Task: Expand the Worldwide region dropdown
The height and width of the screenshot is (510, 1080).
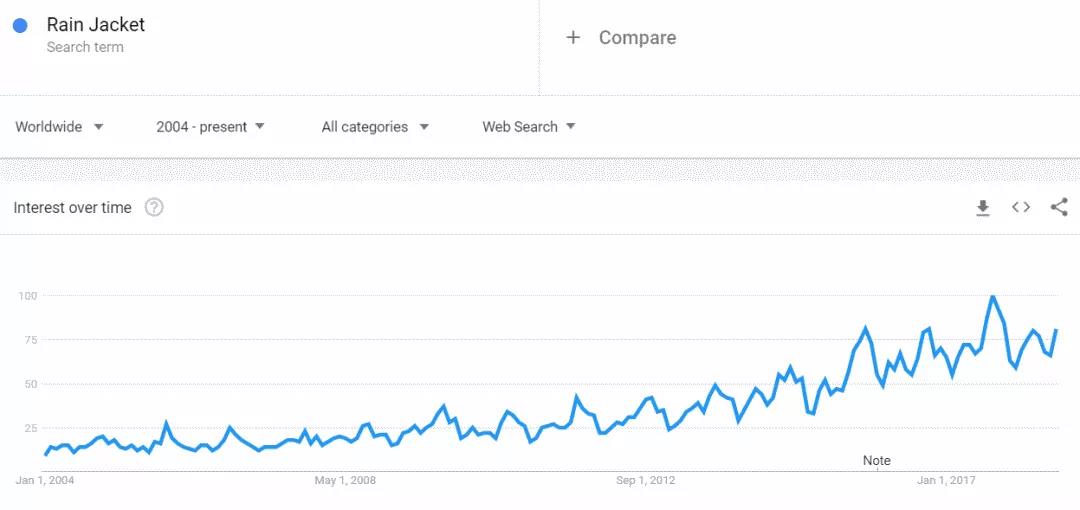Action: click(x=59, y=127)
